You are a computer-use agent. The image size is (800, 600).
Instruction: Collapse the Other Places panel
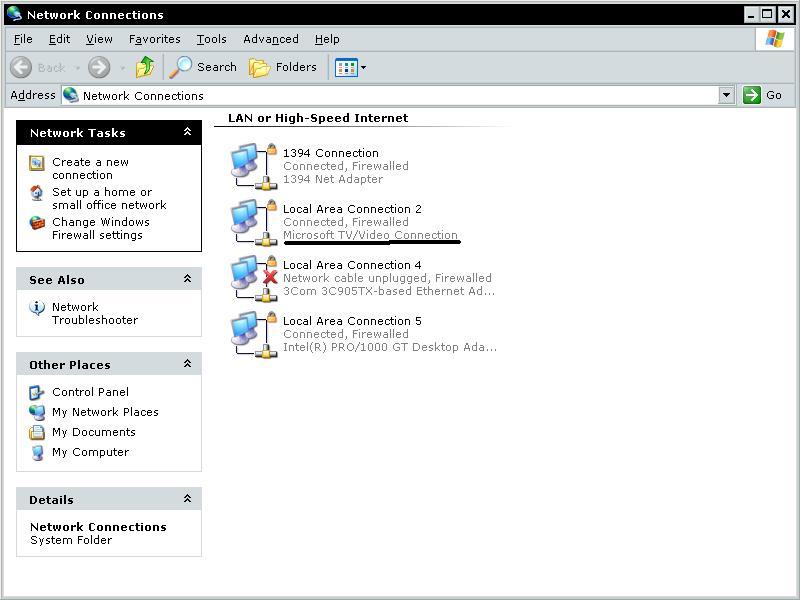pos(187,365)
